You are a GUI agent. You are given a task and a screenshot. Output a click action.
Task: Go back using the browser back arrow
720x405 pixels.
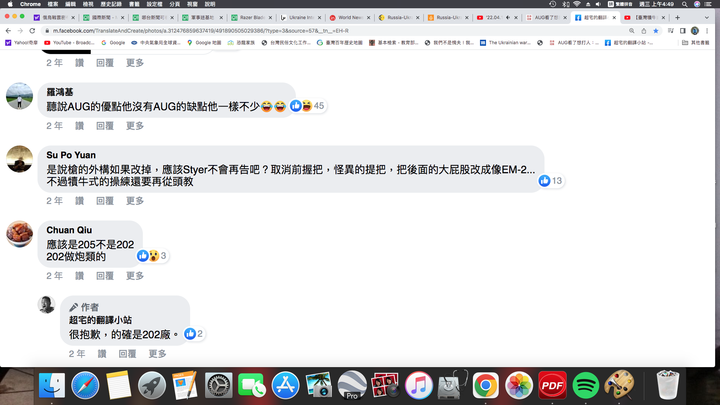coord(8,31)
